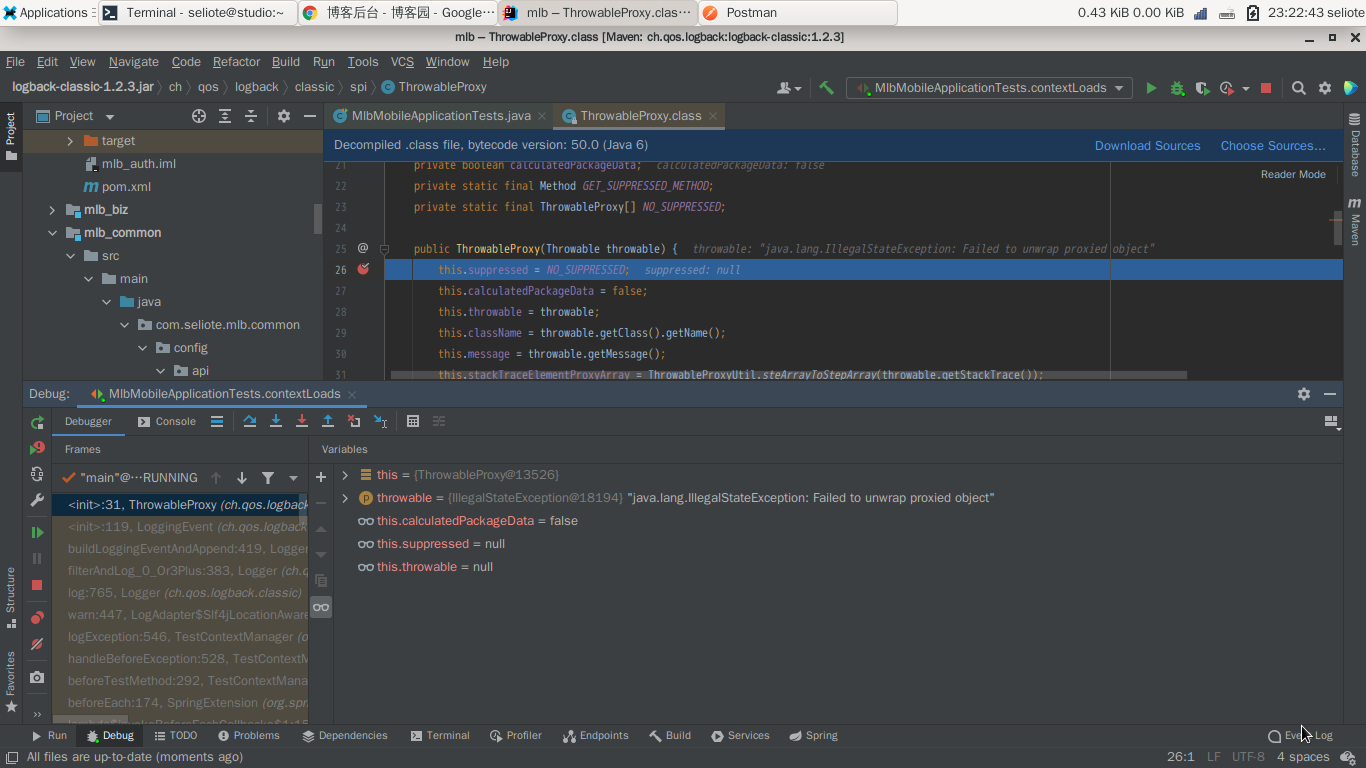
Task: Open the Navigate menu
Action: (133, 61)
